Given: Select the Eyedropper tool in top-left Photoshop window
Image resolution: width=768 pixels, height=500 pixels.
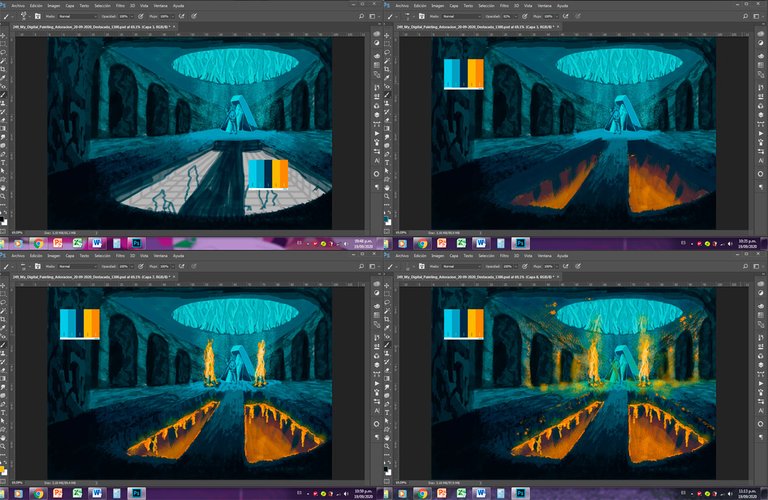Looking at the screenshot, I should pyautogui.click(x=5, y=78).
